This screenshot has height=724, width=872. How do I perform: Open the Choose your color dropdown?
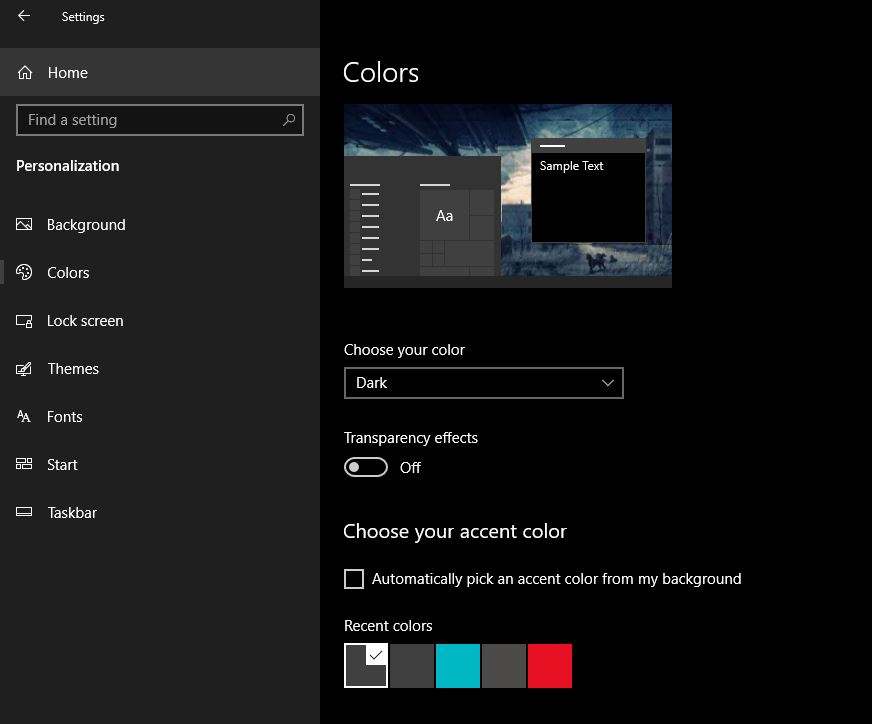483,383
